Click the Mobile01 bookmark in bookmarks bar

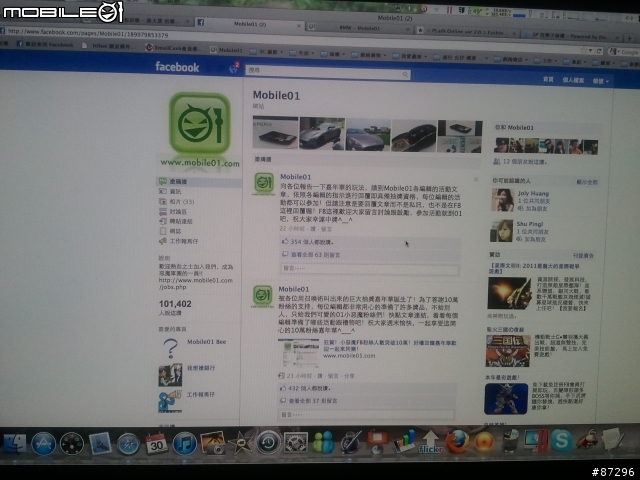click(227, 50)
